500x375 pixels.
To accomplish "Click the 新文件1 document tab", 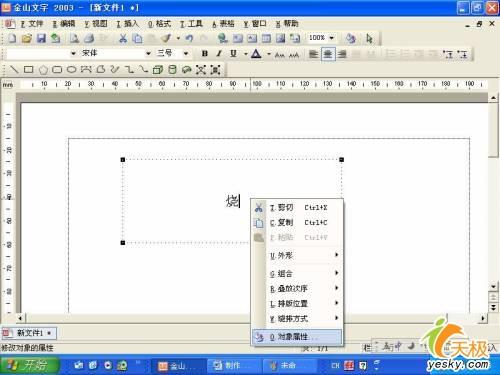I will [x=29, y=333].
